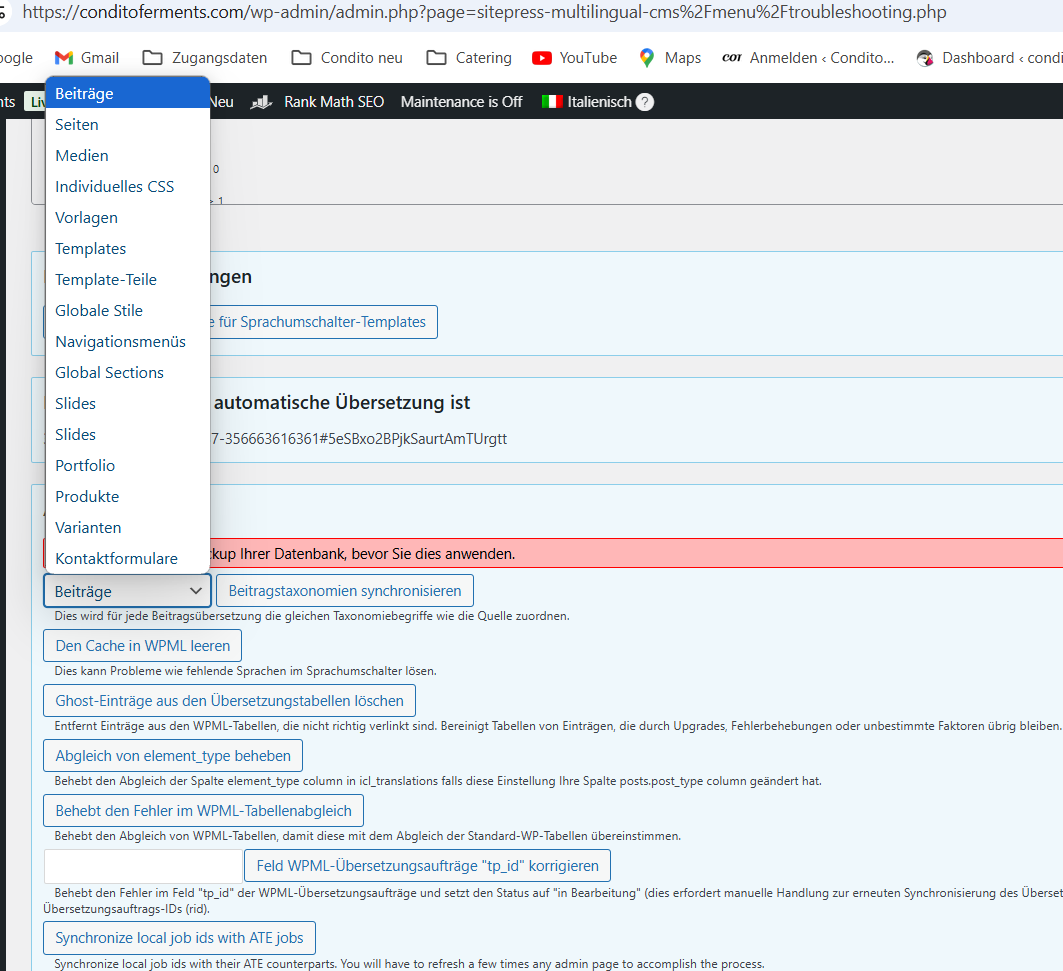The image size is (1063, 971).
Task: Click the text 'Dies wird für jede Beitragsübersetzung'
Action: 312,616
